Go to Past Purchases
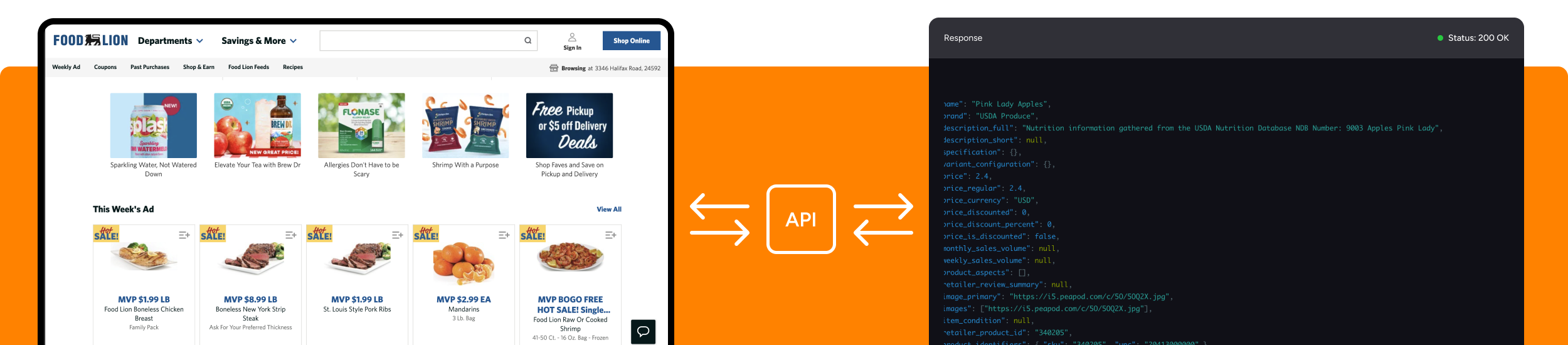Viewport: 1568px width, 345px height. tap(150, 67)
